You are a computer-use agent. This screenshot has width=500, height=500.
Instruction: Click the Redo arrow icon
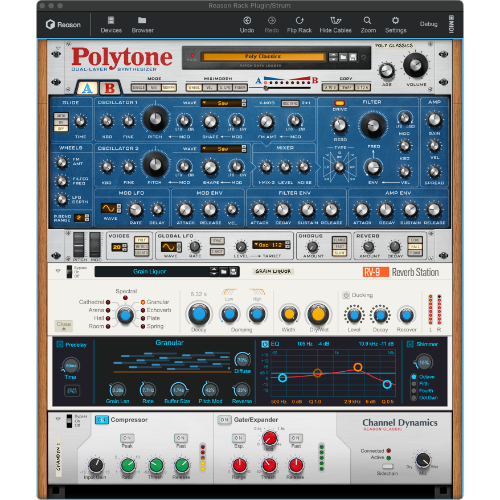(x=272, y=21)
